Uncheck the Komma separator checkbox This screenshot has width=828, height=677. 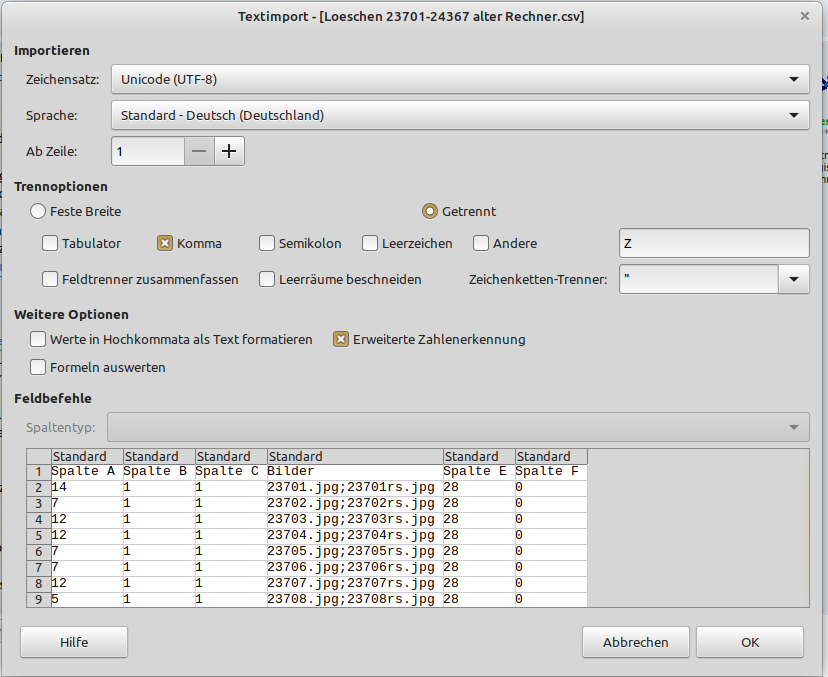pos(165,243)
